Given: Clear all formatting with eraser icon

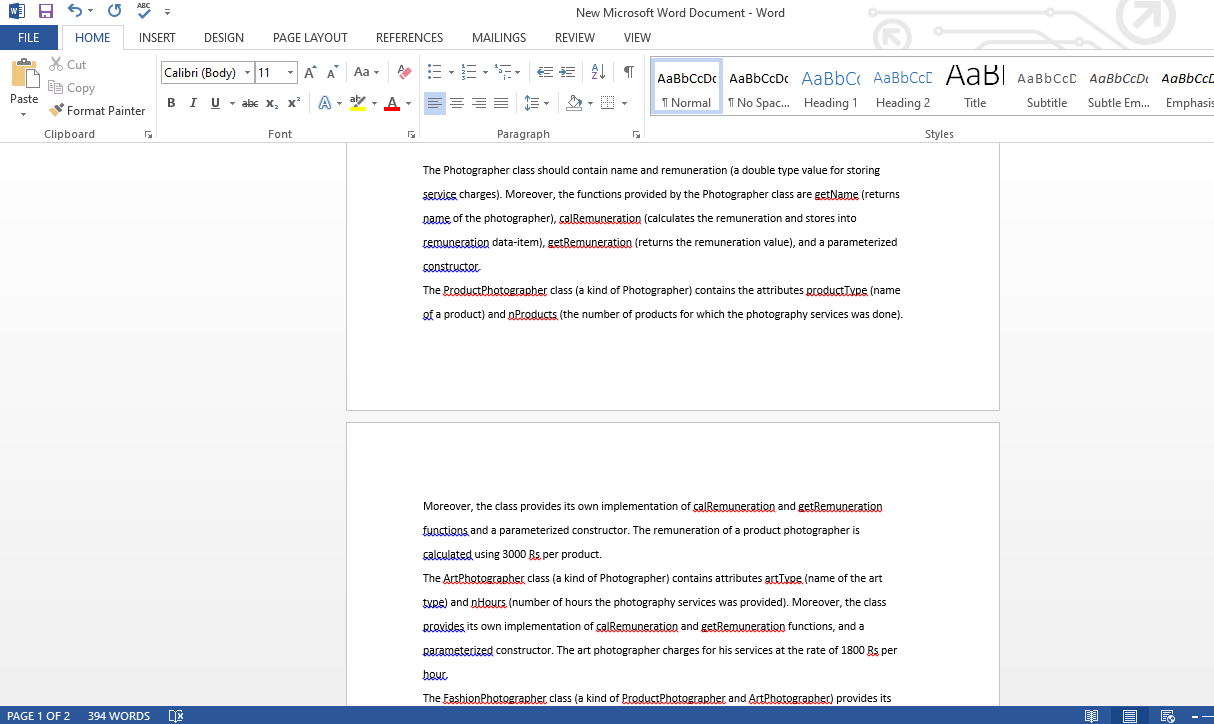Looking at the screenshot, I should [404, 73].
